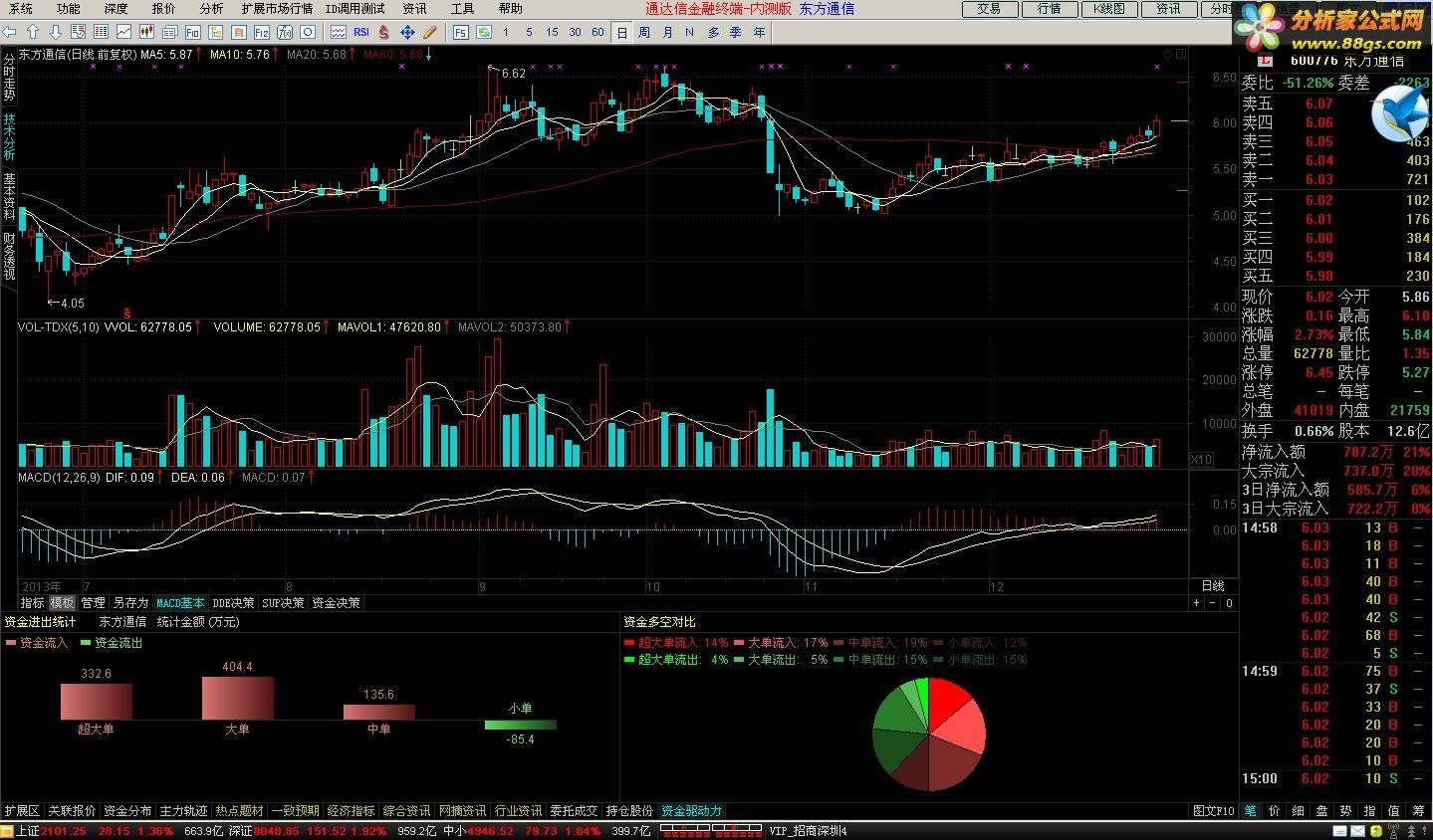The image size is (1433, 840).
Task: Select the daily 日 period button
Action: 621,33
